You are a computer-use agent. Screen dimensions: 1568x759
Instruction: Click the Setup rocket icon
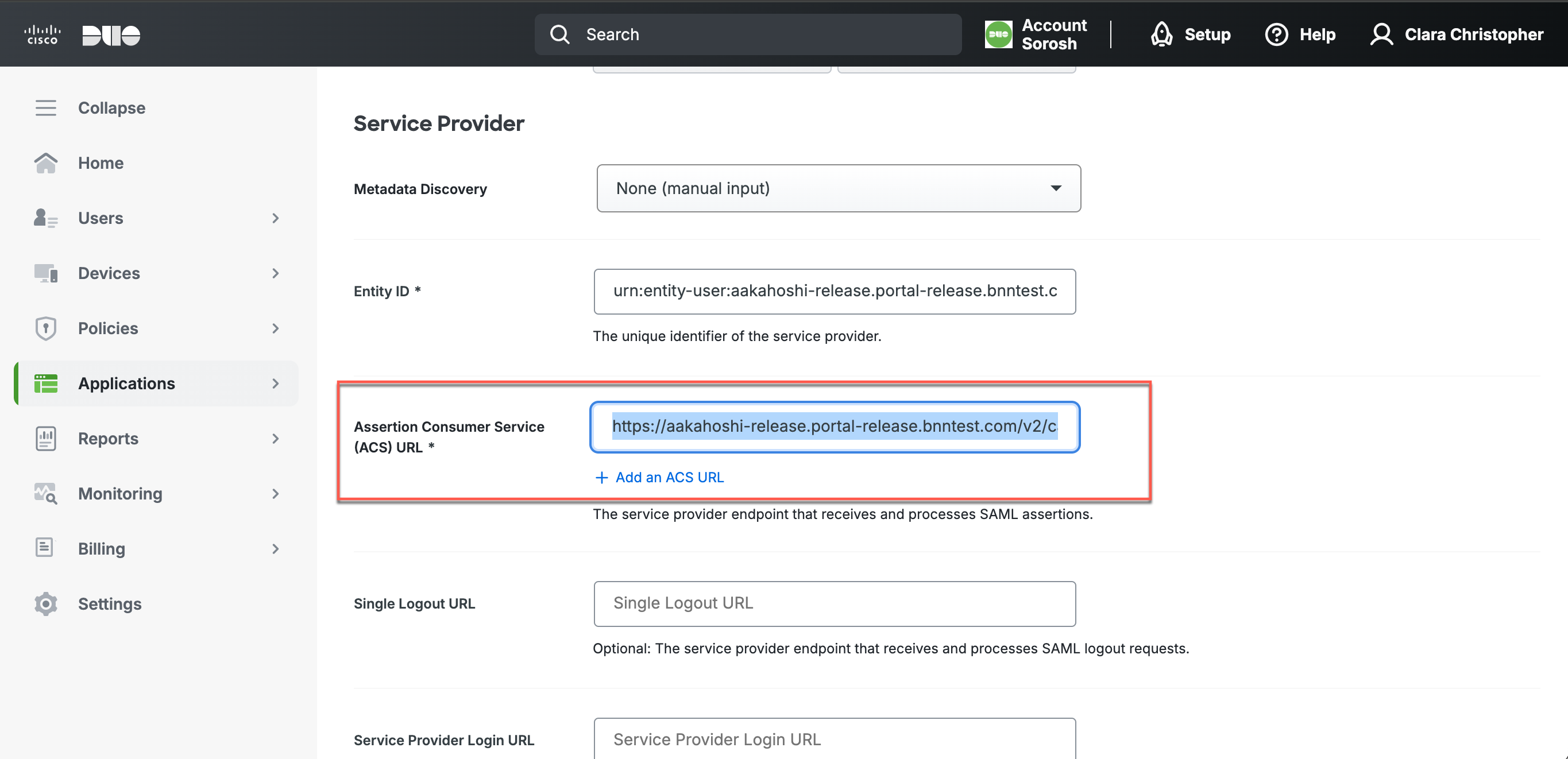pyautogui.click(x=1161, y=34)
